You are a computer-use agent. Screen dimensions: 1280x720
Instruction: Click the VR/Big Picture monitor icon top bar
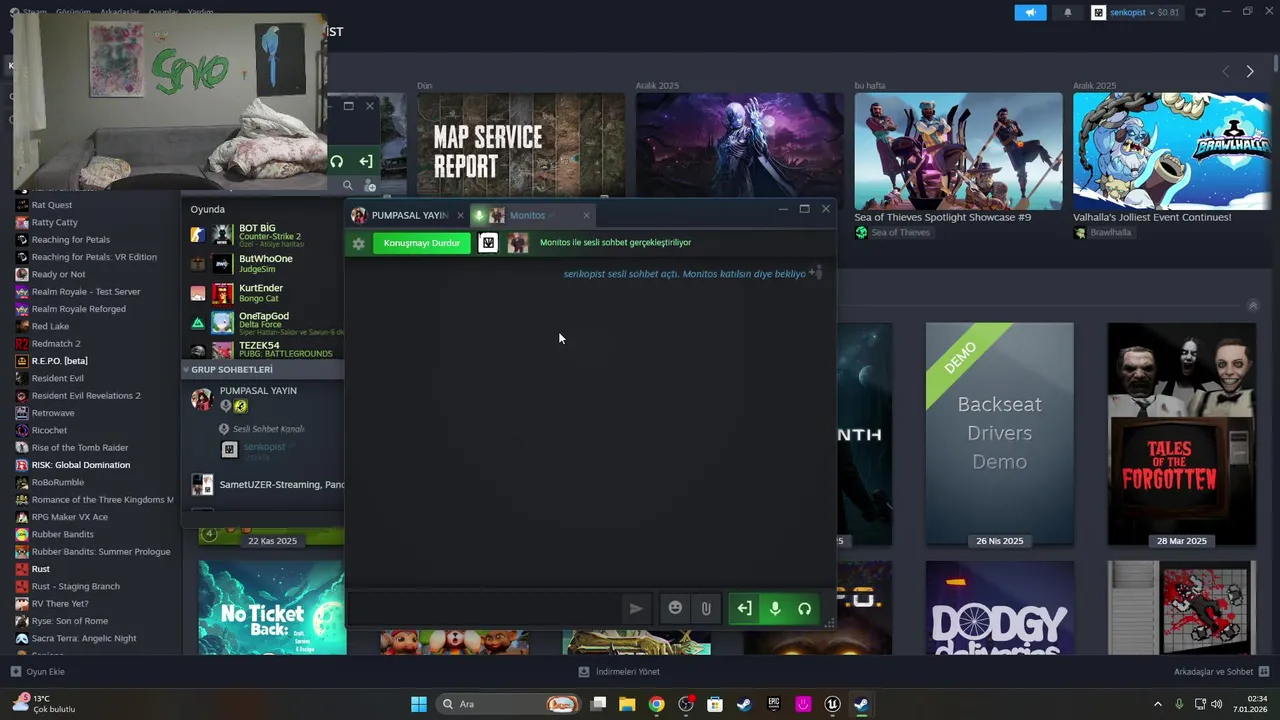1200,12
